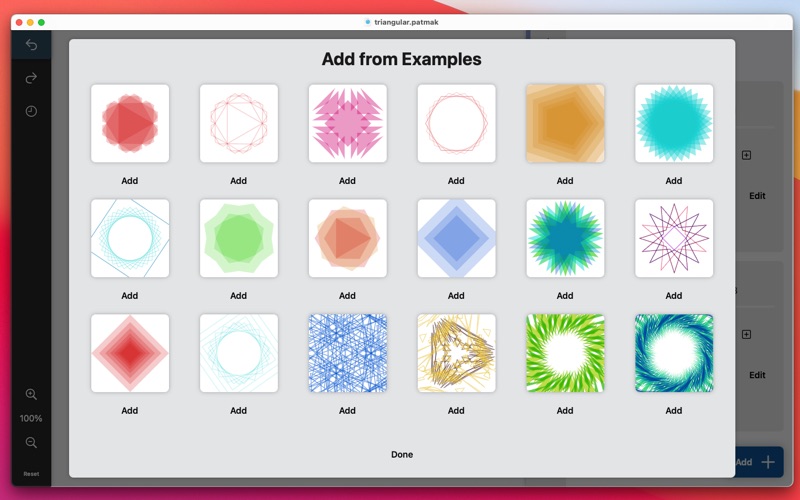Select the blue crisscross lines thumbnail
The height and width of the screenshot is (500, 800).
click(347, 353)
